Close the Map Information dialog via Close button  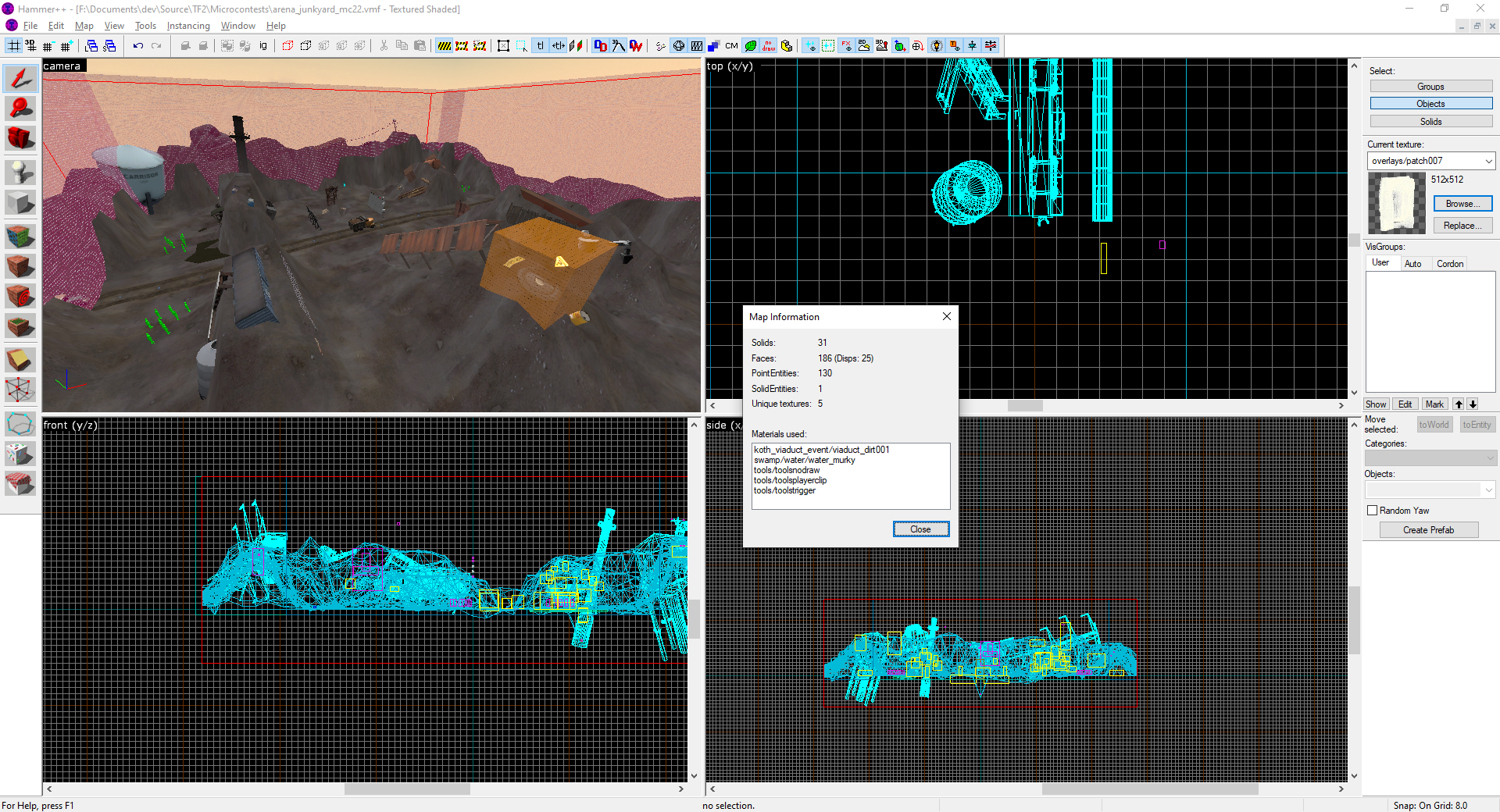[x=921, y=529]
